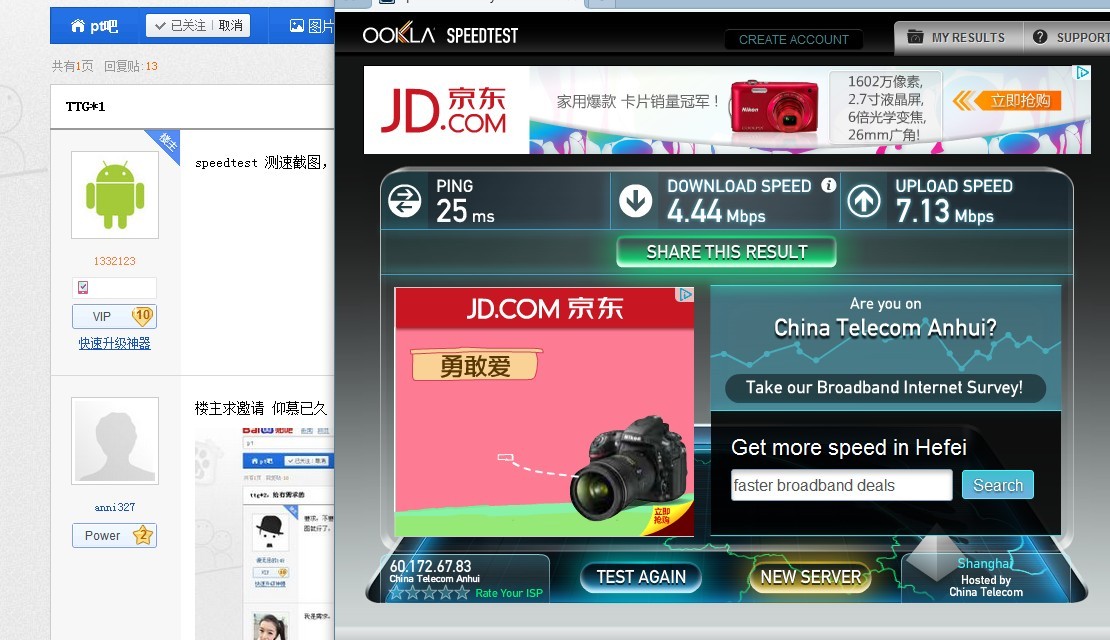Click the Search button for broadband deals
The image size is (1110, 640).
[x=997, y=485]
